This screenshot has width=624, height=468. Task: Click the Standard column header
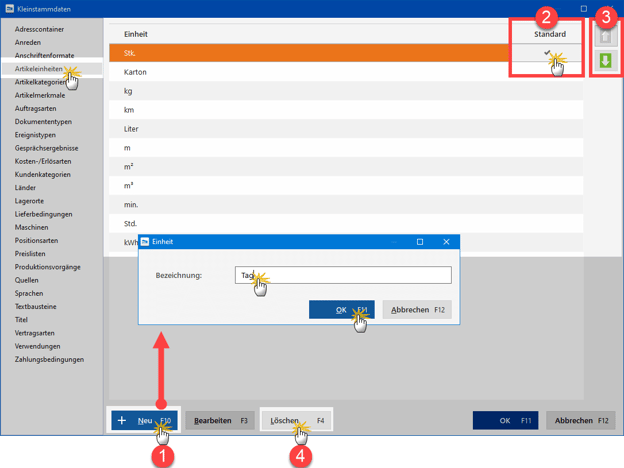[x=549, y=34]
